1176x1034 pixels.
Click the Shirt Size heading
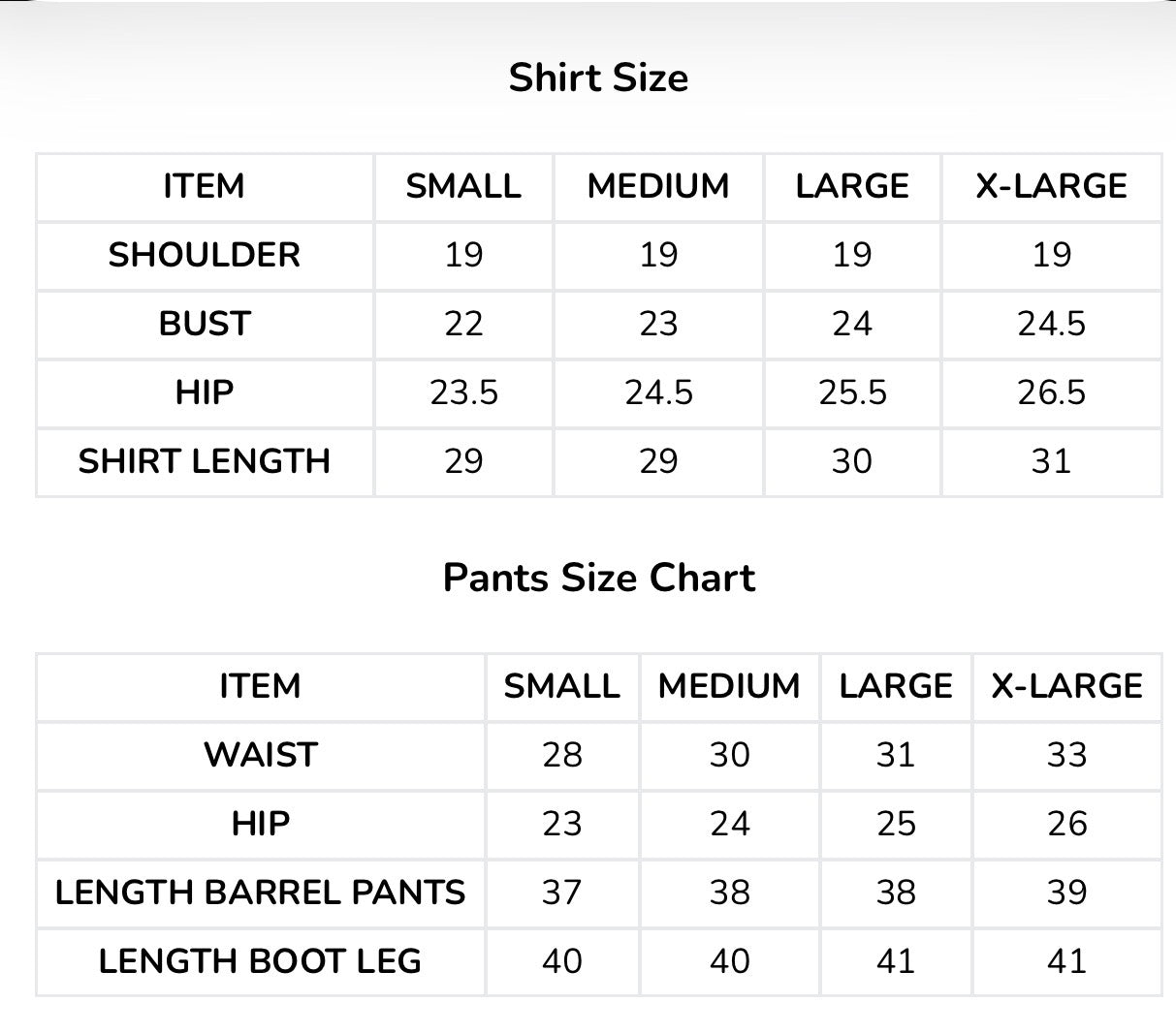(x=598, y=78)
